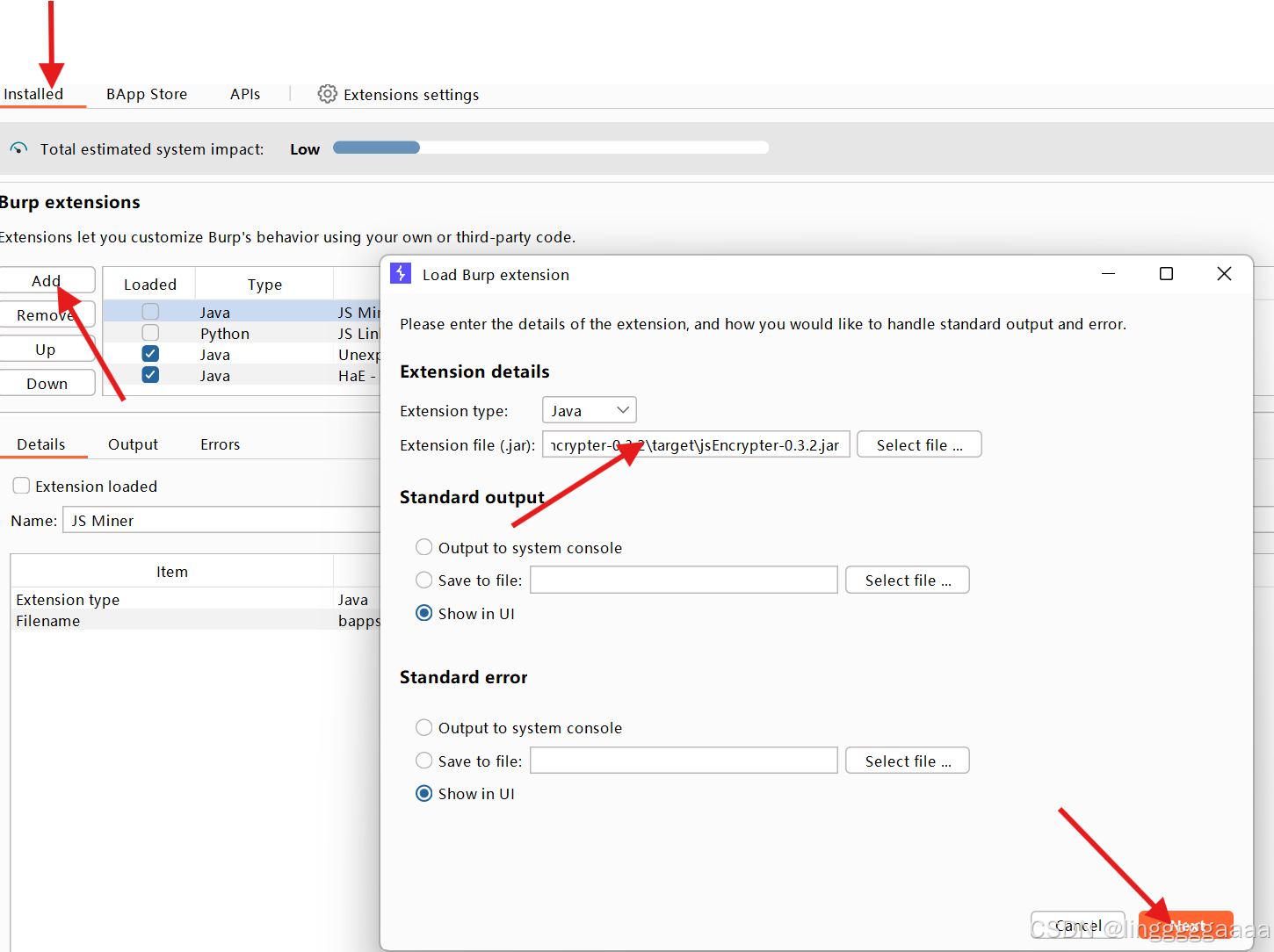The image size is (1274, 952).
Task: Click Select file for standard output
Action: tap(908, 580)
